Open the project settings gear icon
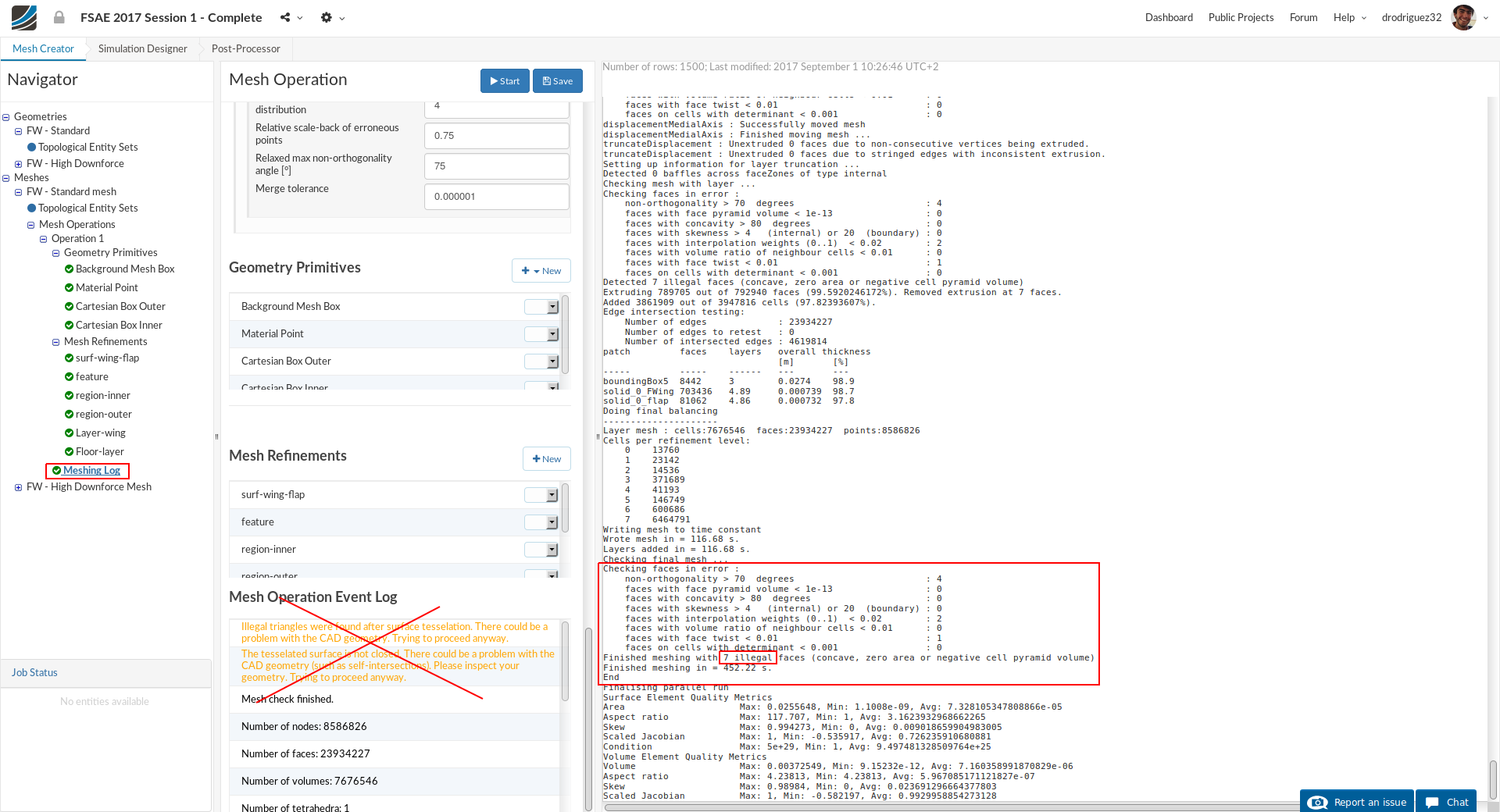 (327, 17)
